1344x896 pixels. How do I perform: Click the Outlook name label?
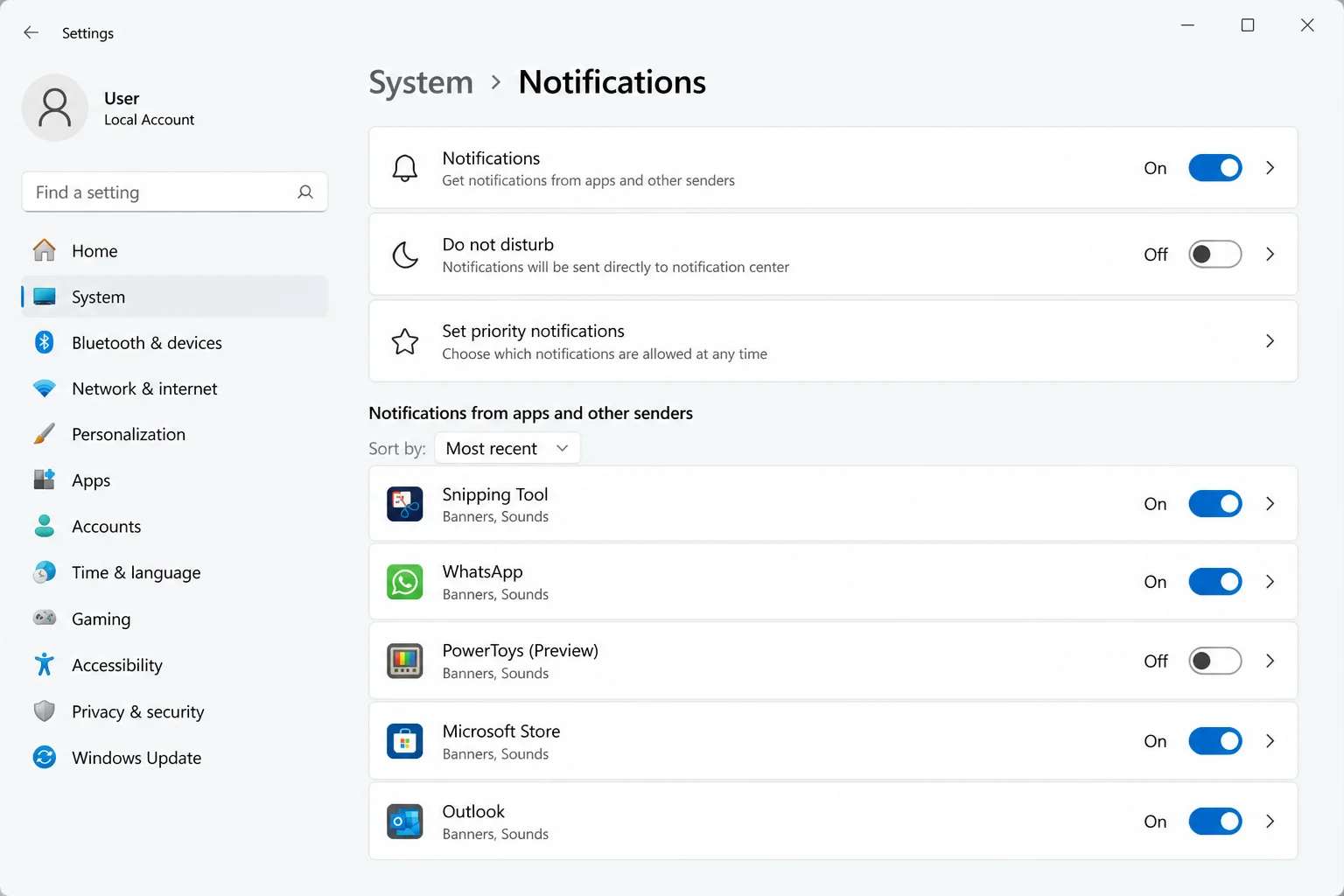pos(473,811)
